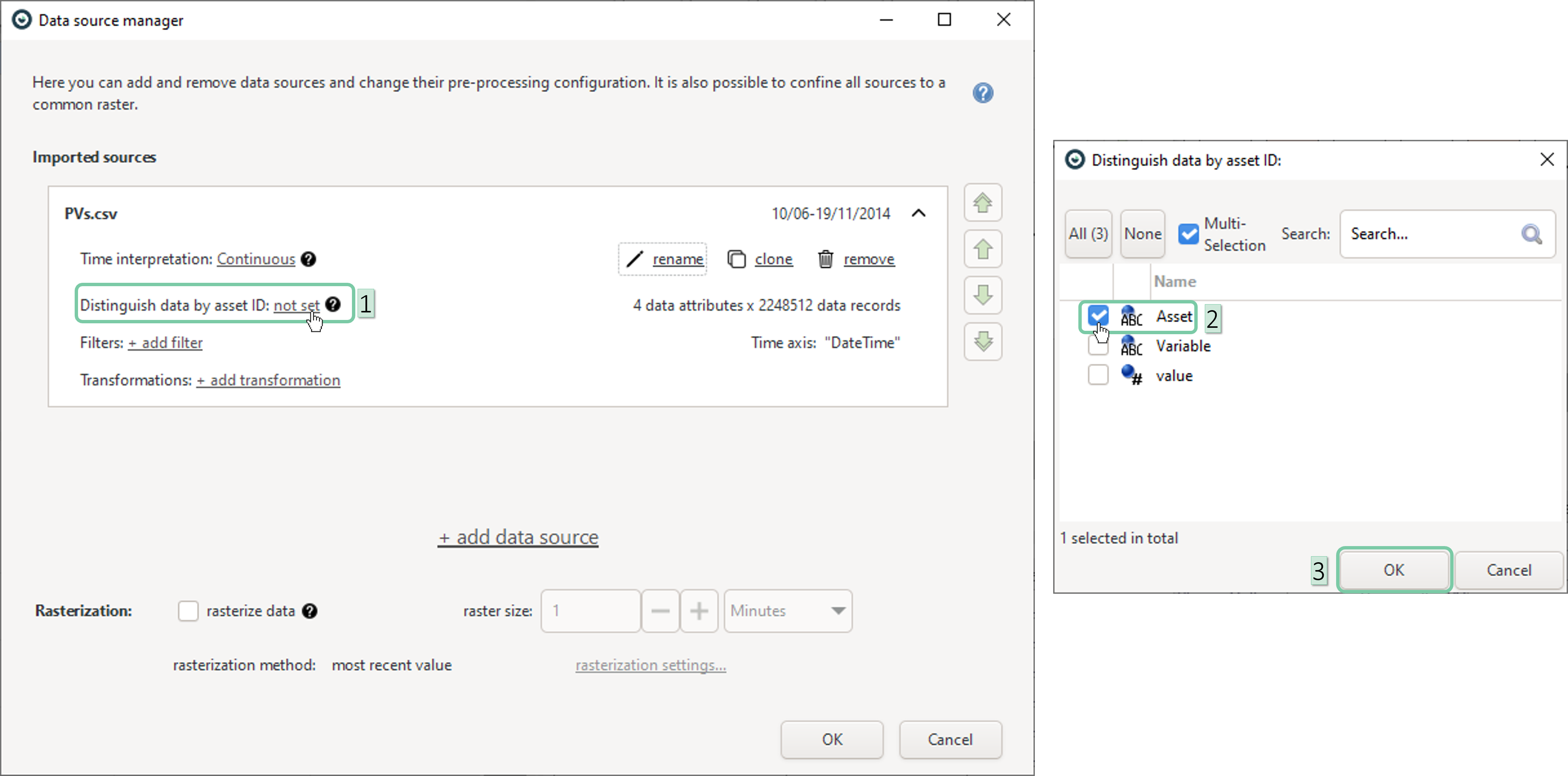This screenshot has width=1568, height=776.
Task: Close the Distinguish data by asset ID dialog
Action: tap(1547, 159)
